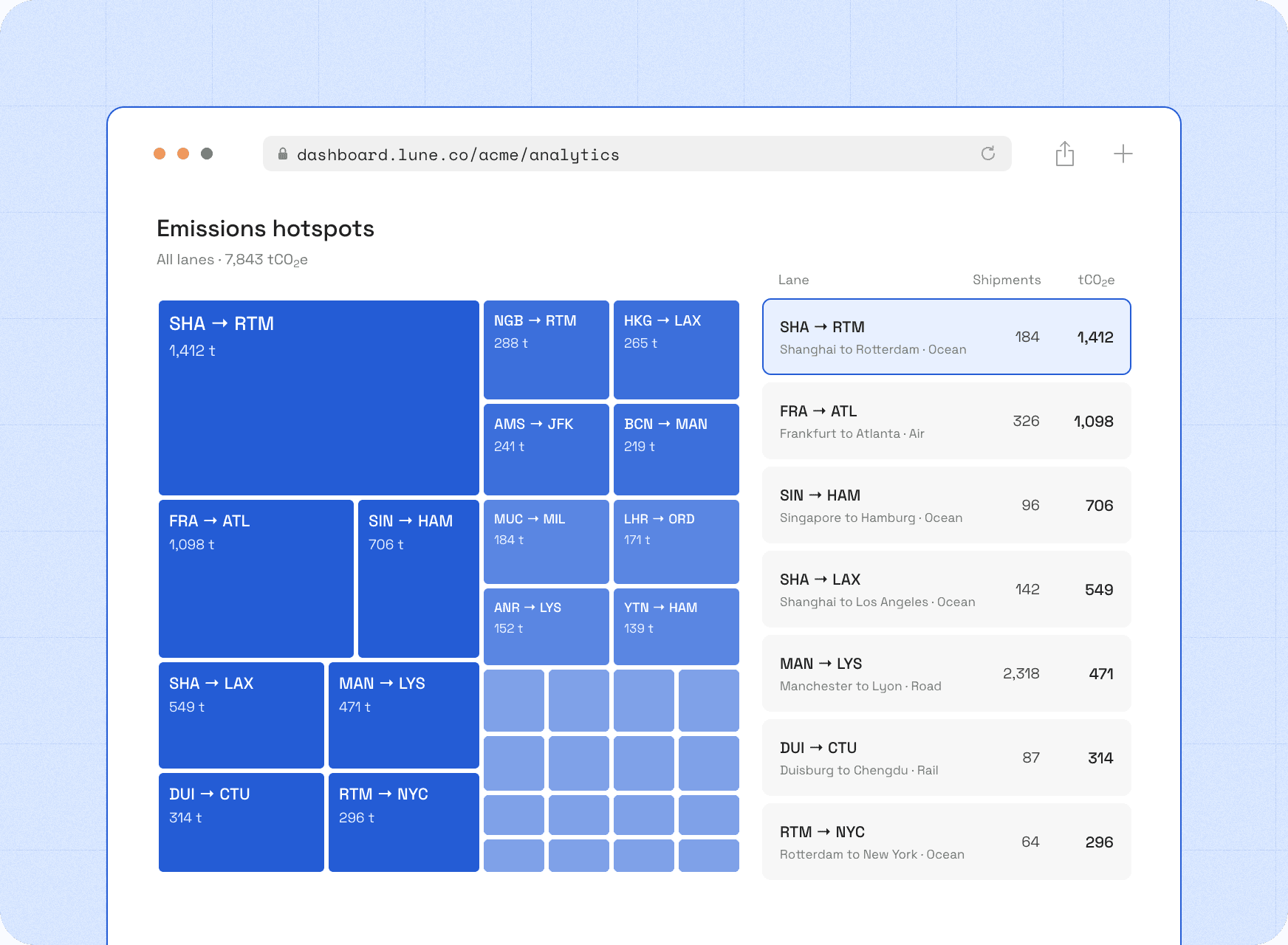
Task: Click the plus new tab icon
Action: coord(1123,154)
